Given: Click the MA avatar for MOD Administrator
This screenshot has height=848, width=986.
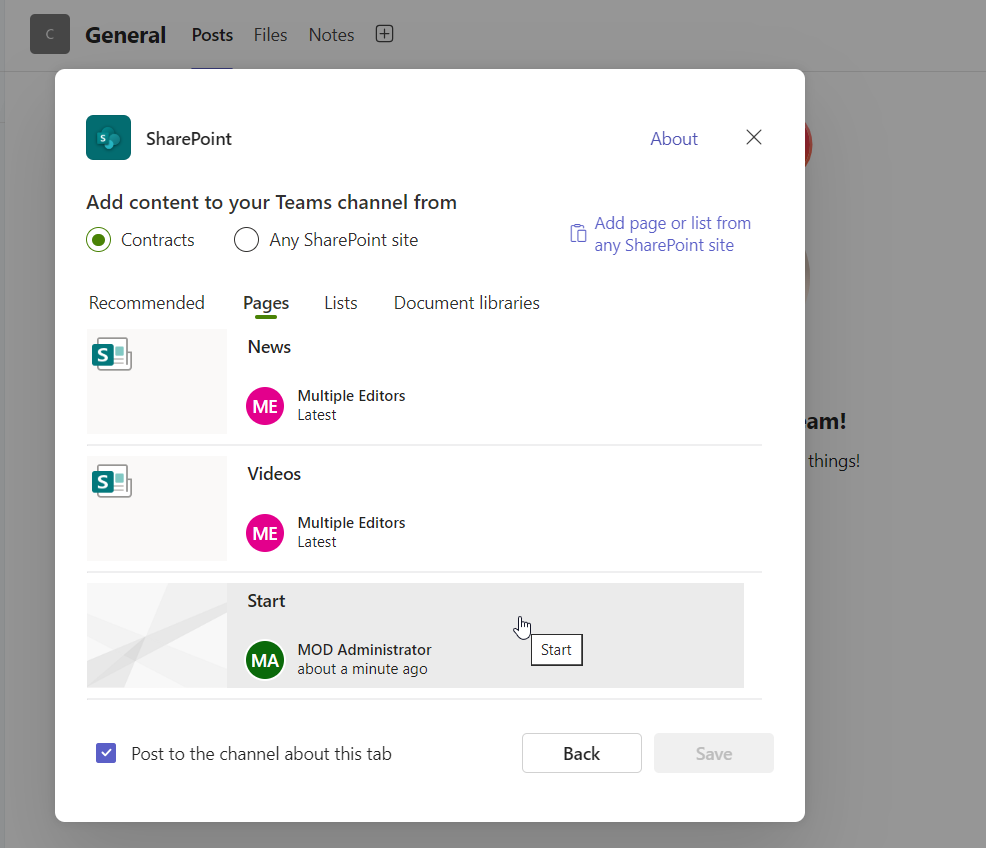Looking at the screenshot, I should pyautogui.click(x=264, y=660).
